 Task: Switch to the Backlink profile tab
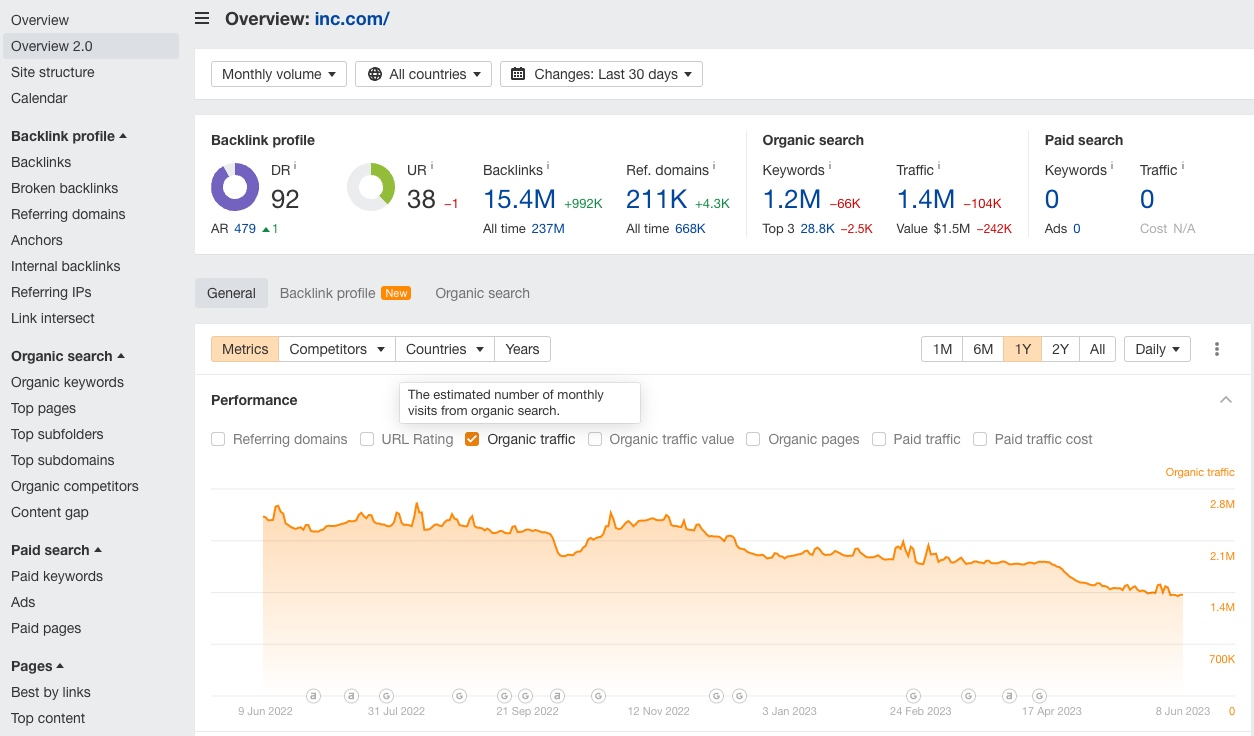point(344,293)
